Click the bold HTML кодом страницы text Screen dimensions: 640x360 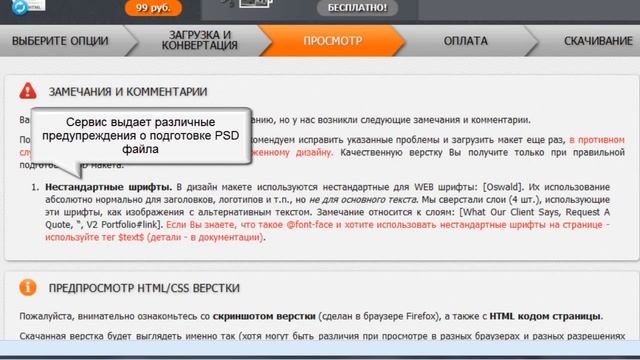pos(546,316)
